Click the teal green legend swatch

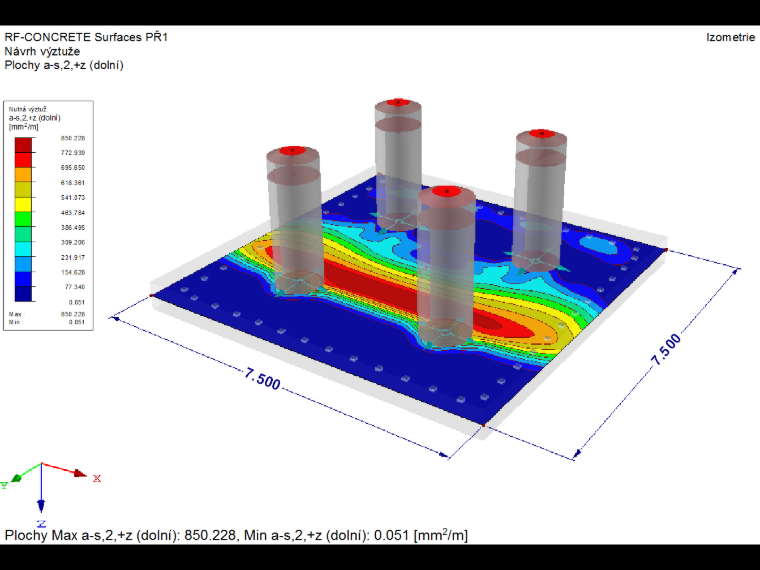coord(23,235)
